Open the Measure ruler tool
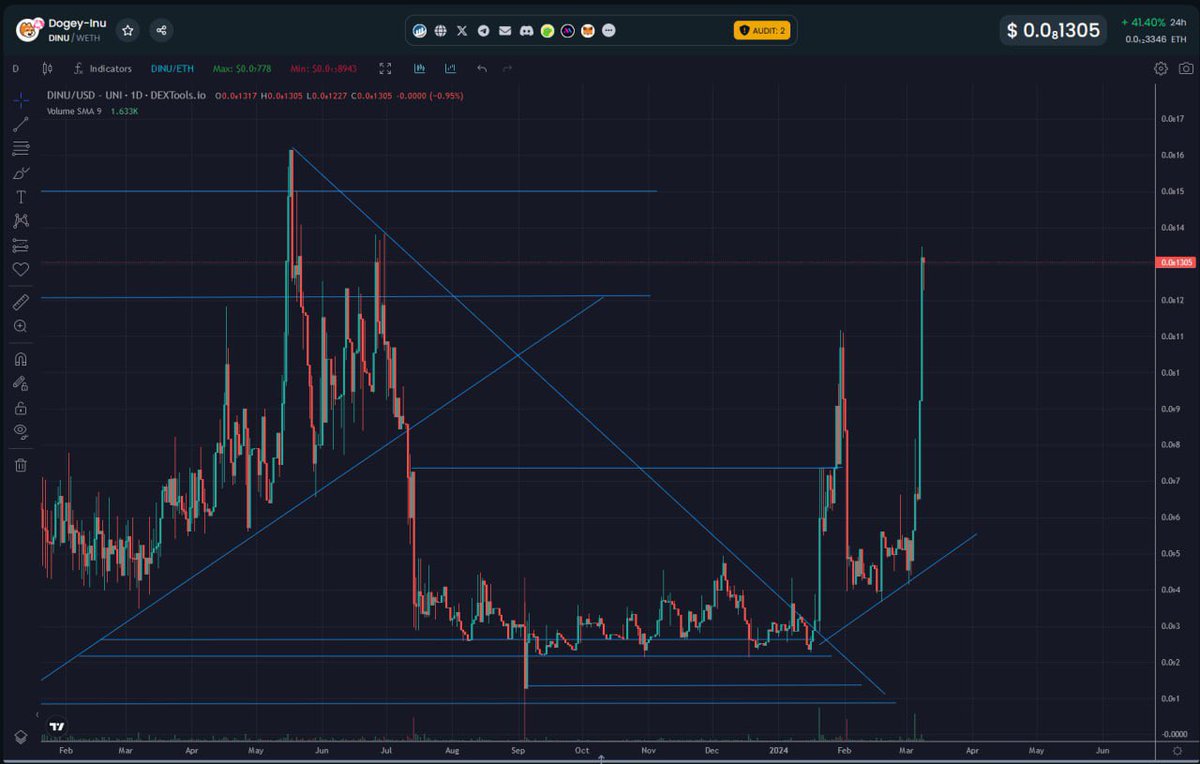Viewport: 1200px width, 764px height. click(x=20, y=302)
